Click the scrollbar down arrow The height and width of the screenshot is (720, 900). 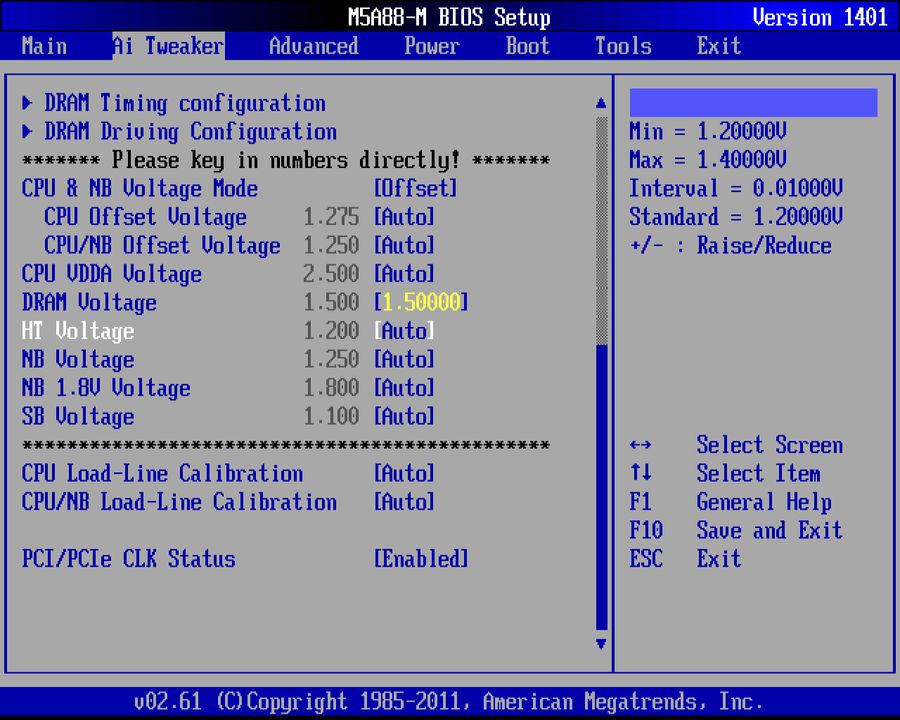coord(601,644)
